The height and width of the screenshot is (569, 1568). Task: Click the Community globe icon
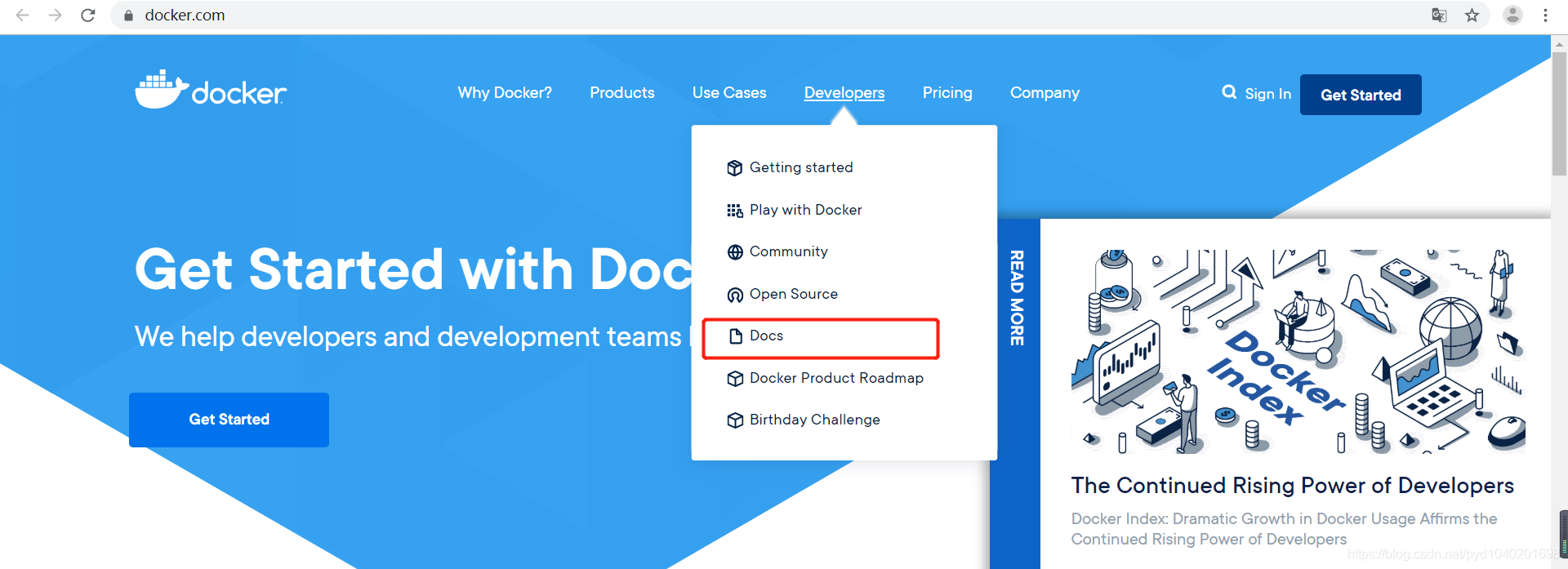tap(735, 252)
